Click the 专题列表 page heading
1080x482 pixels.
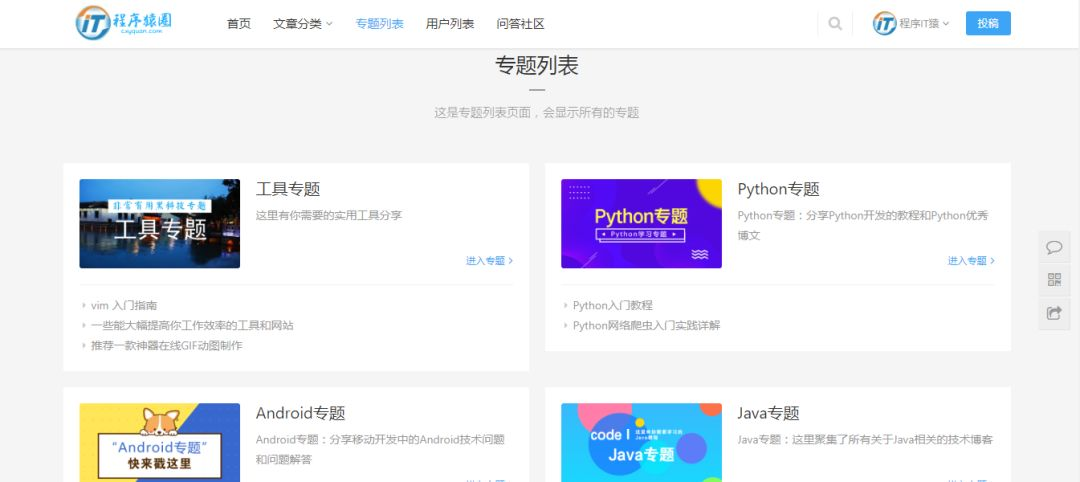(x=537, y=65)
